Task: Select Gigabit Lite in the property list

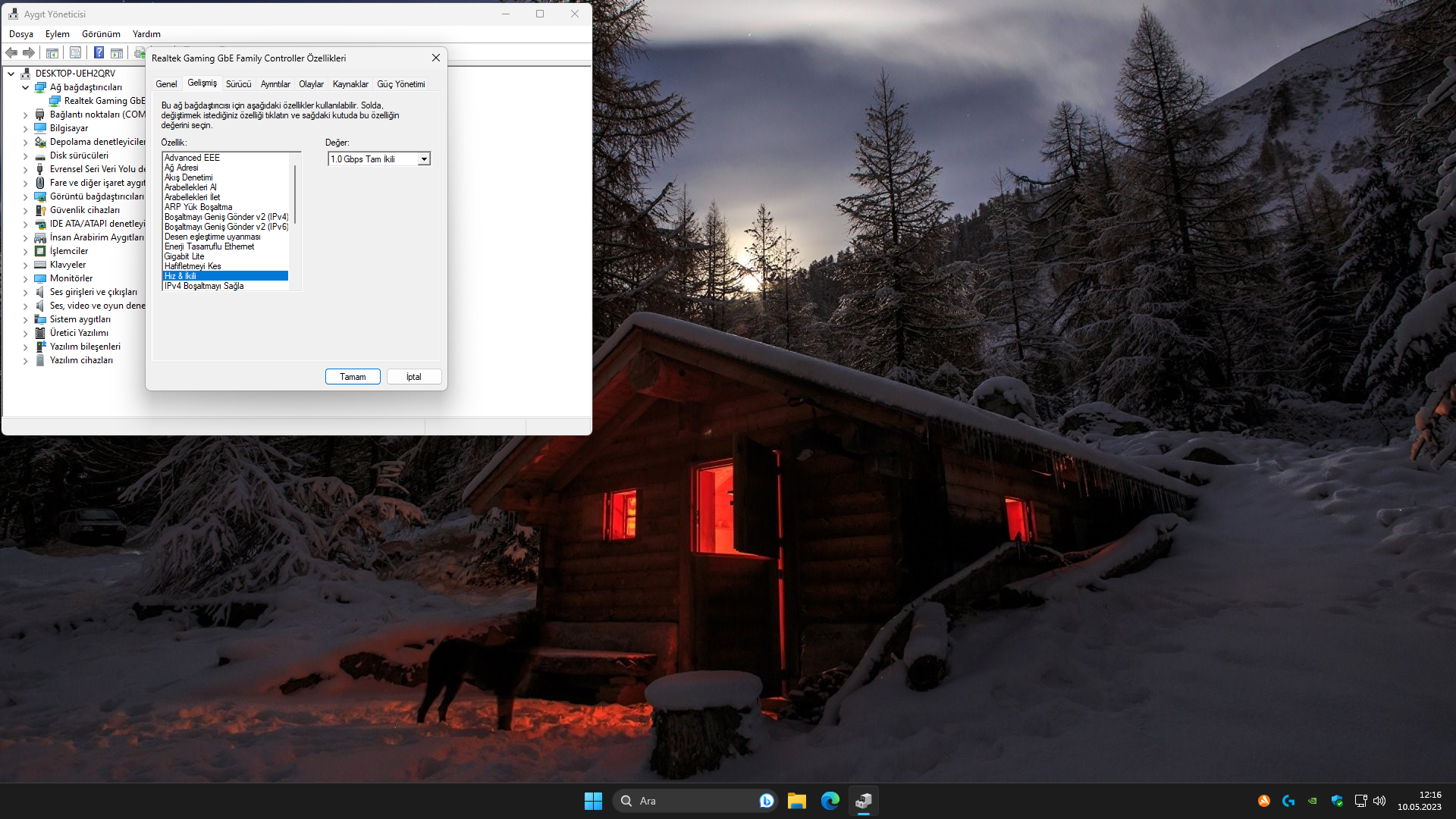Action: click(x=184, y=256)
